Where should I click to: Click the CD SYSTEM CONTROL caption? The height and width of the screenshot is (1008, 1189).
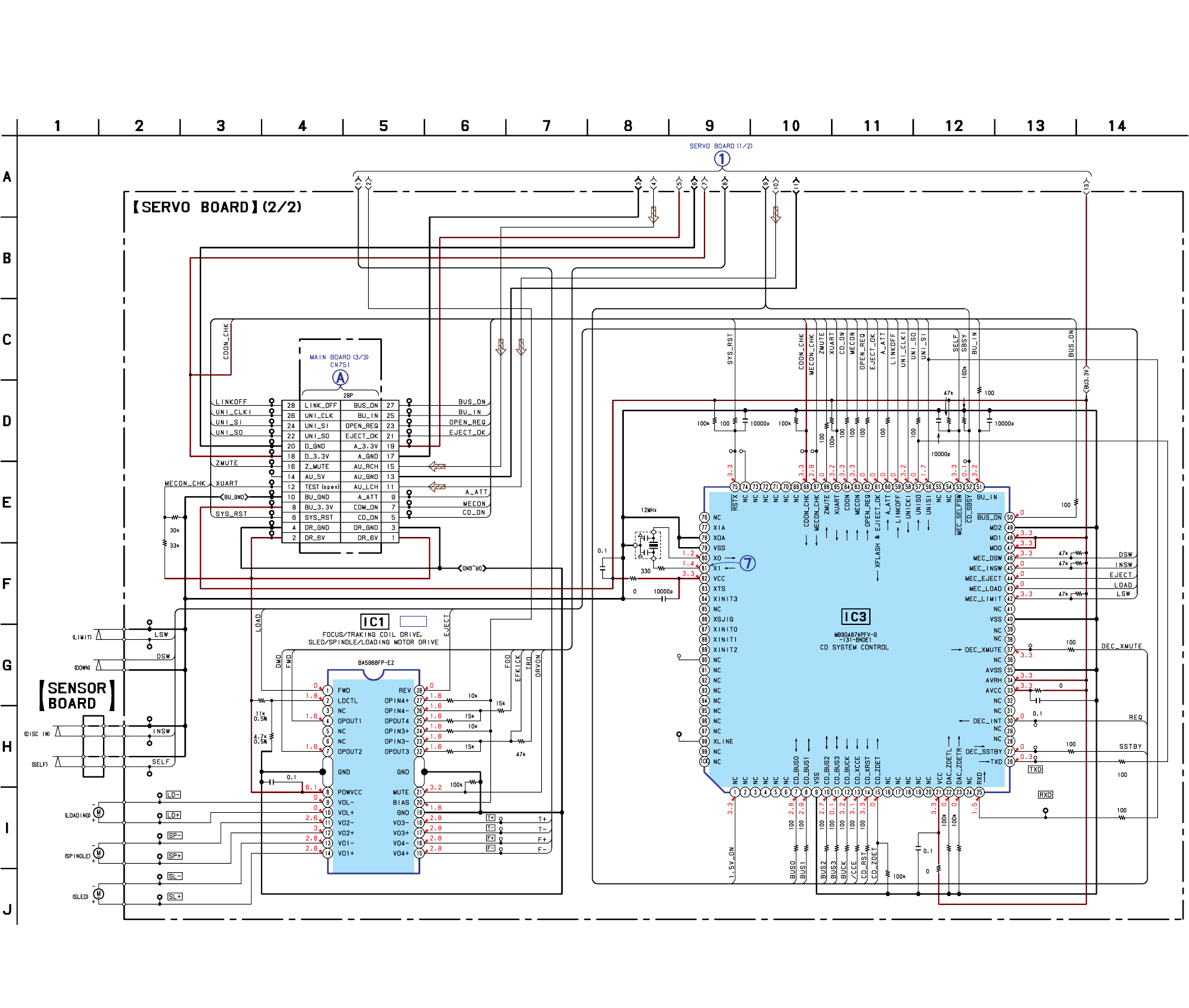pyautogui.click(x=854, y=647)
